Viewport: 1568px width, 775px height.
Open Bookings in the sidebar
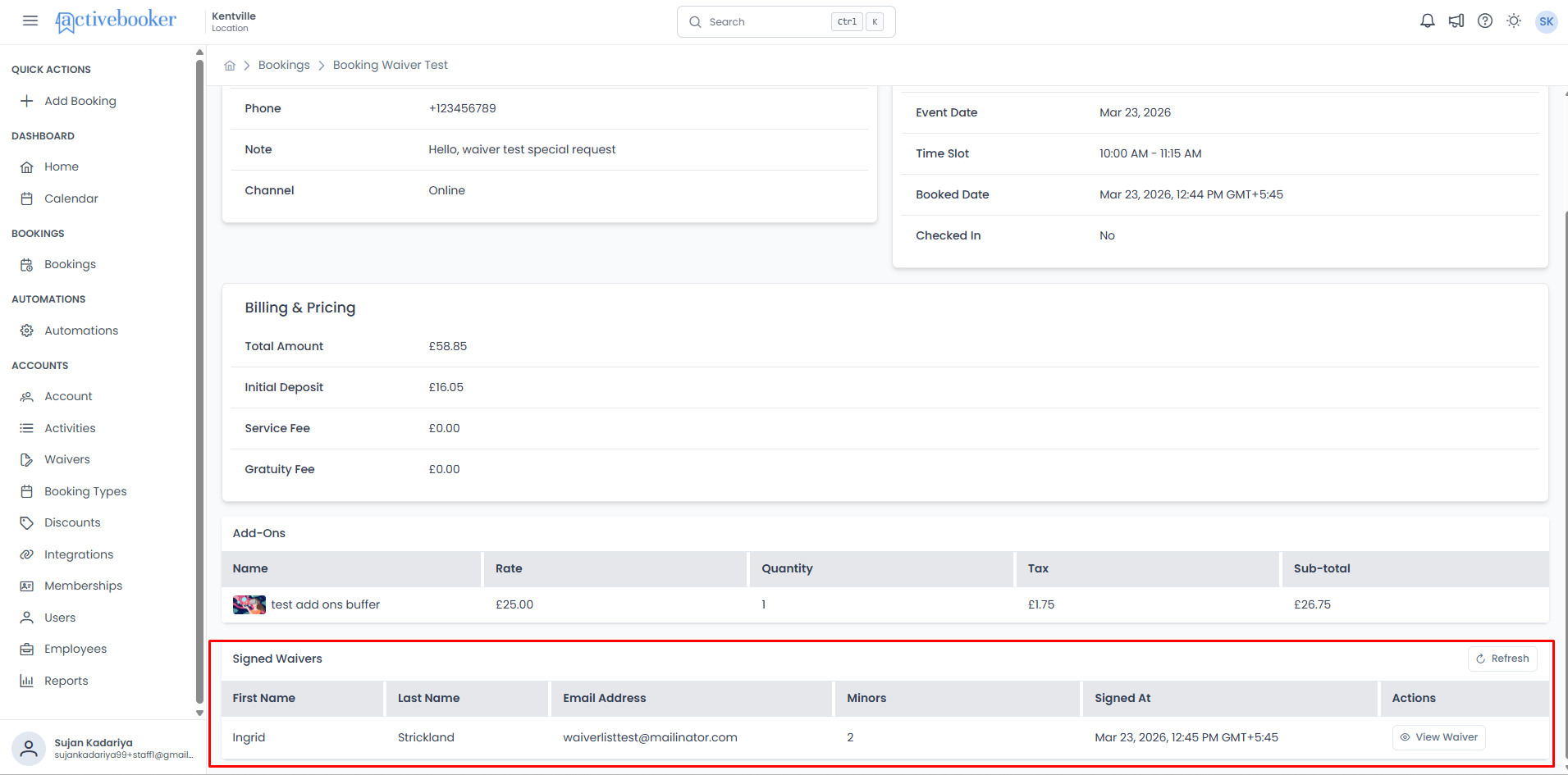71,264
